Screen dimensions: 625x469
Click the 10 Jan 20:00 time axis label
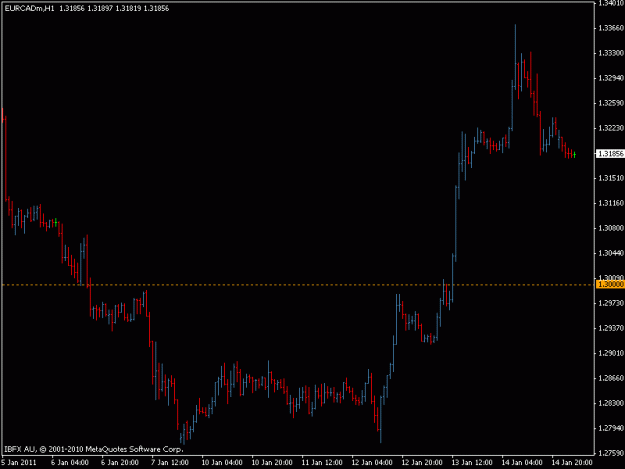(272, 463)
